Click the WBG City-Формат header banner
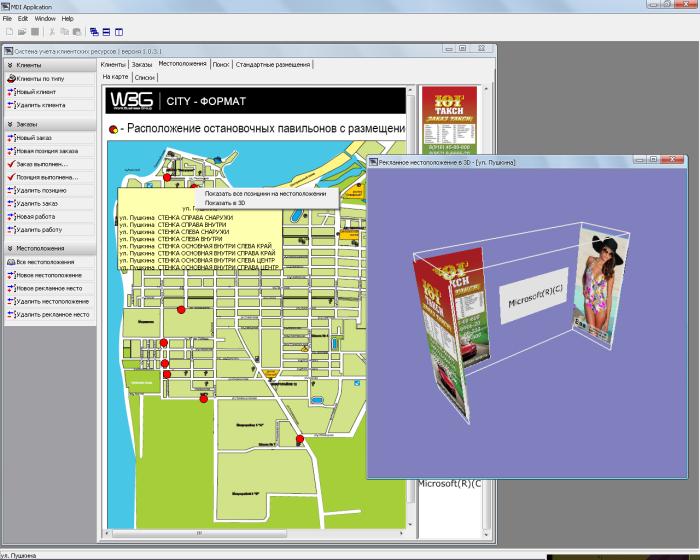700x560 pixels. click(x=255, y=100)
